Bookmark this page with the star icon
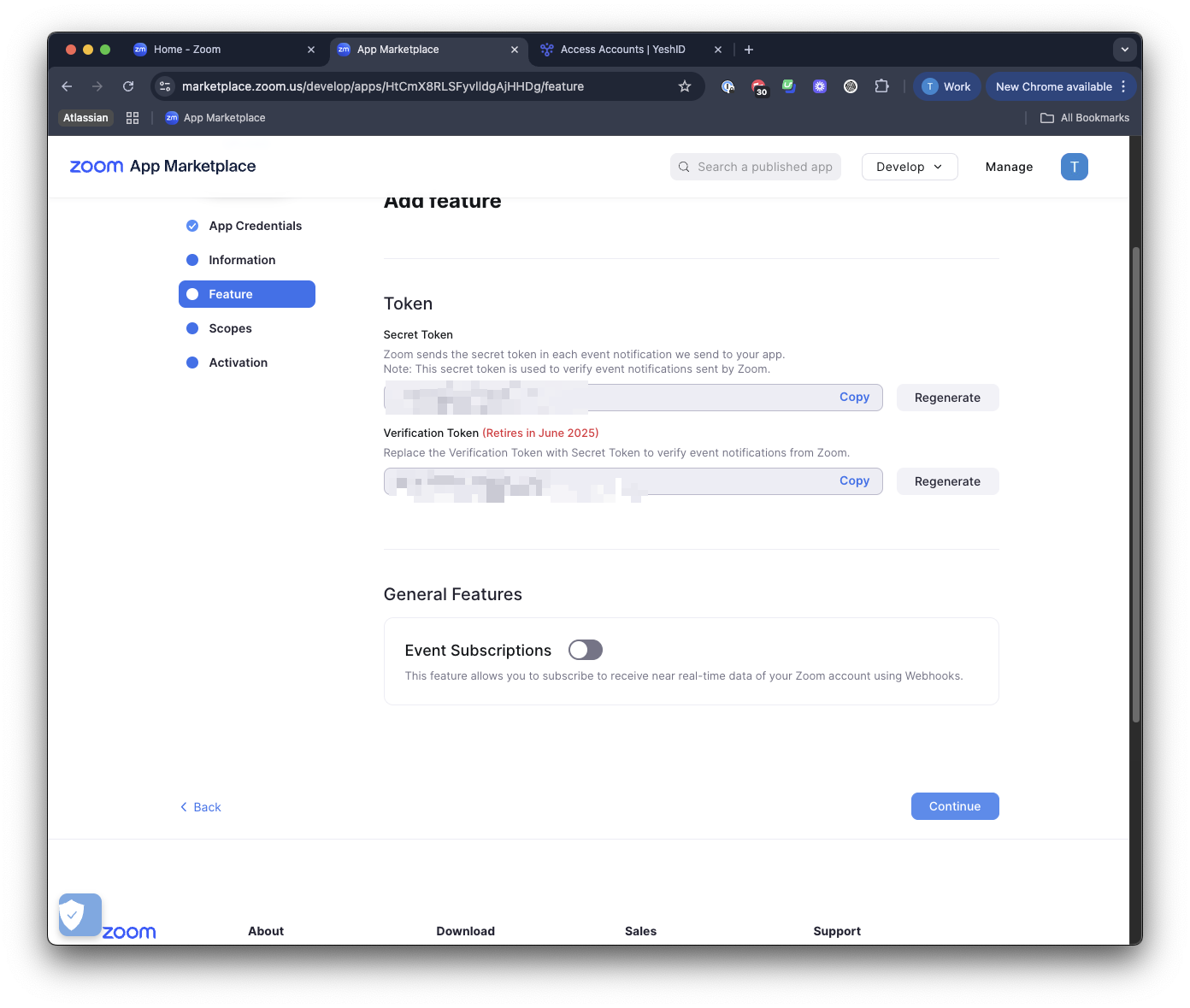 pos(685,86)
